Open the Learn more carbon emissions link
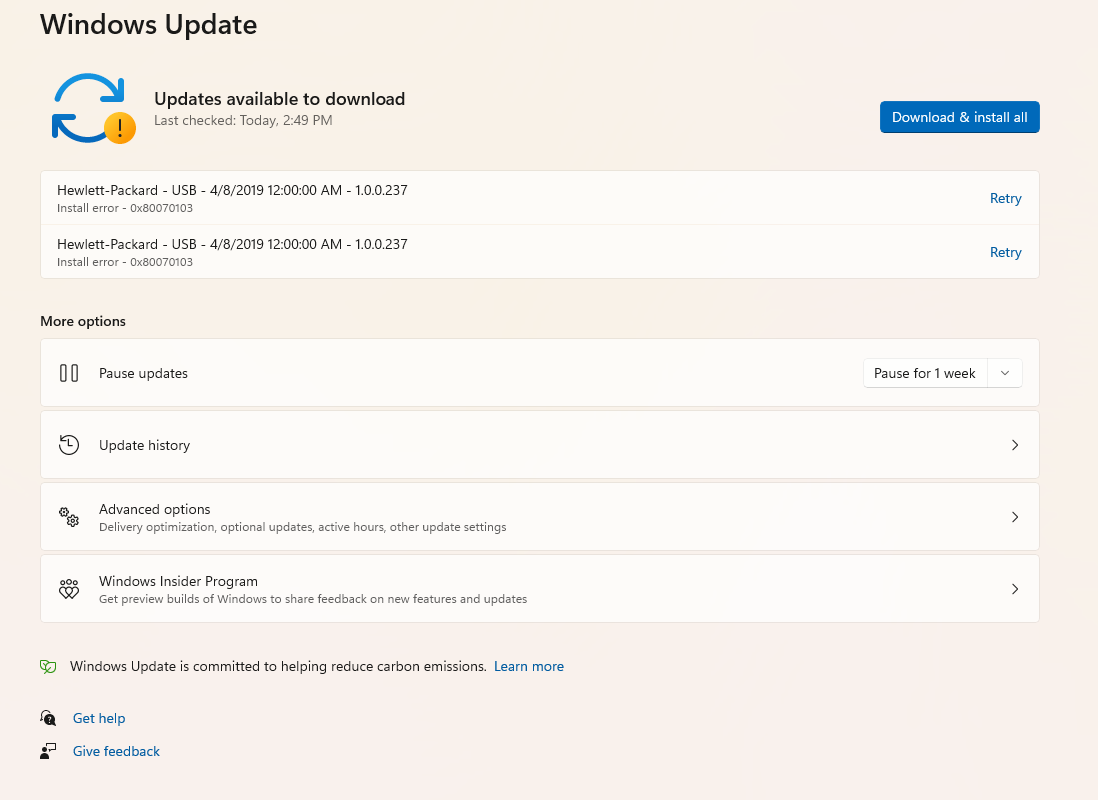 [x=528, y=666]
